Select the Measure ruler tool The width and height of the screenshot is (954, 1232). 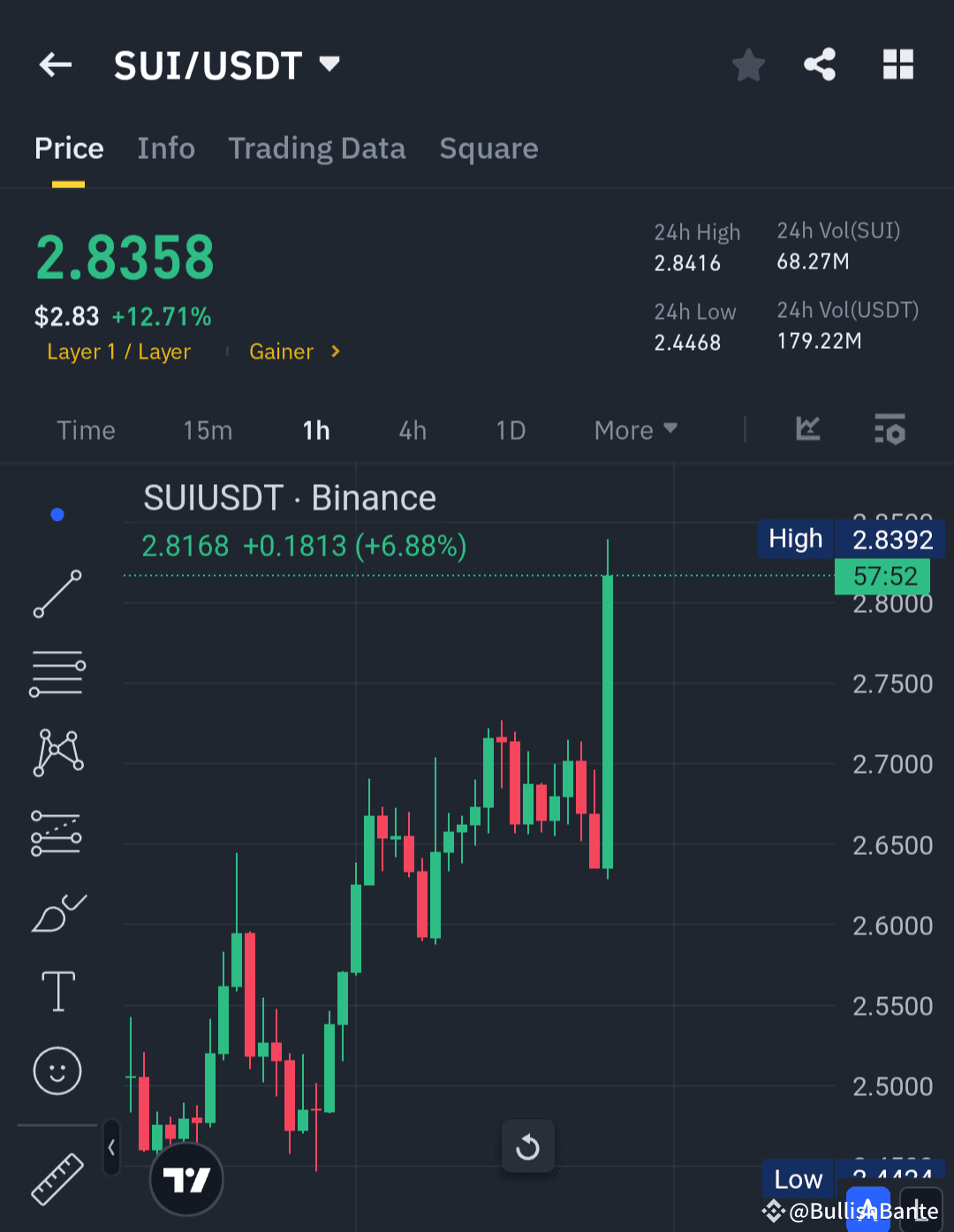click(57, 1179)
